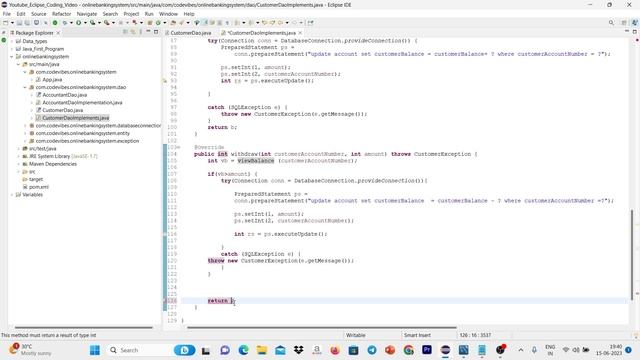Click the magnifier Search icon at top right
The width and height of the screenshot is (640, 360).
[x=611, y=23]
